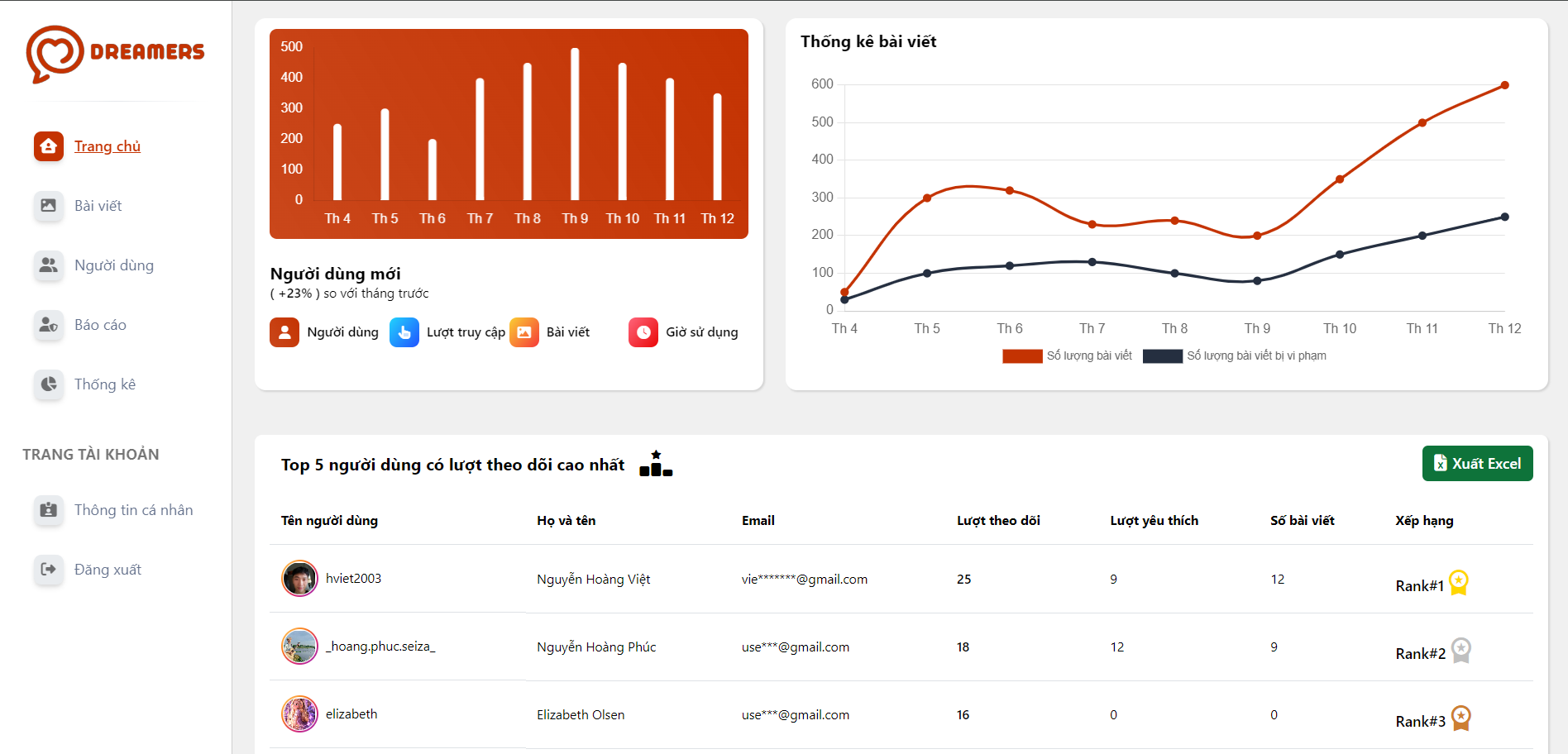Click the Thống kê bài viết chart title
1568x754 pixels.
pos(868,41)
